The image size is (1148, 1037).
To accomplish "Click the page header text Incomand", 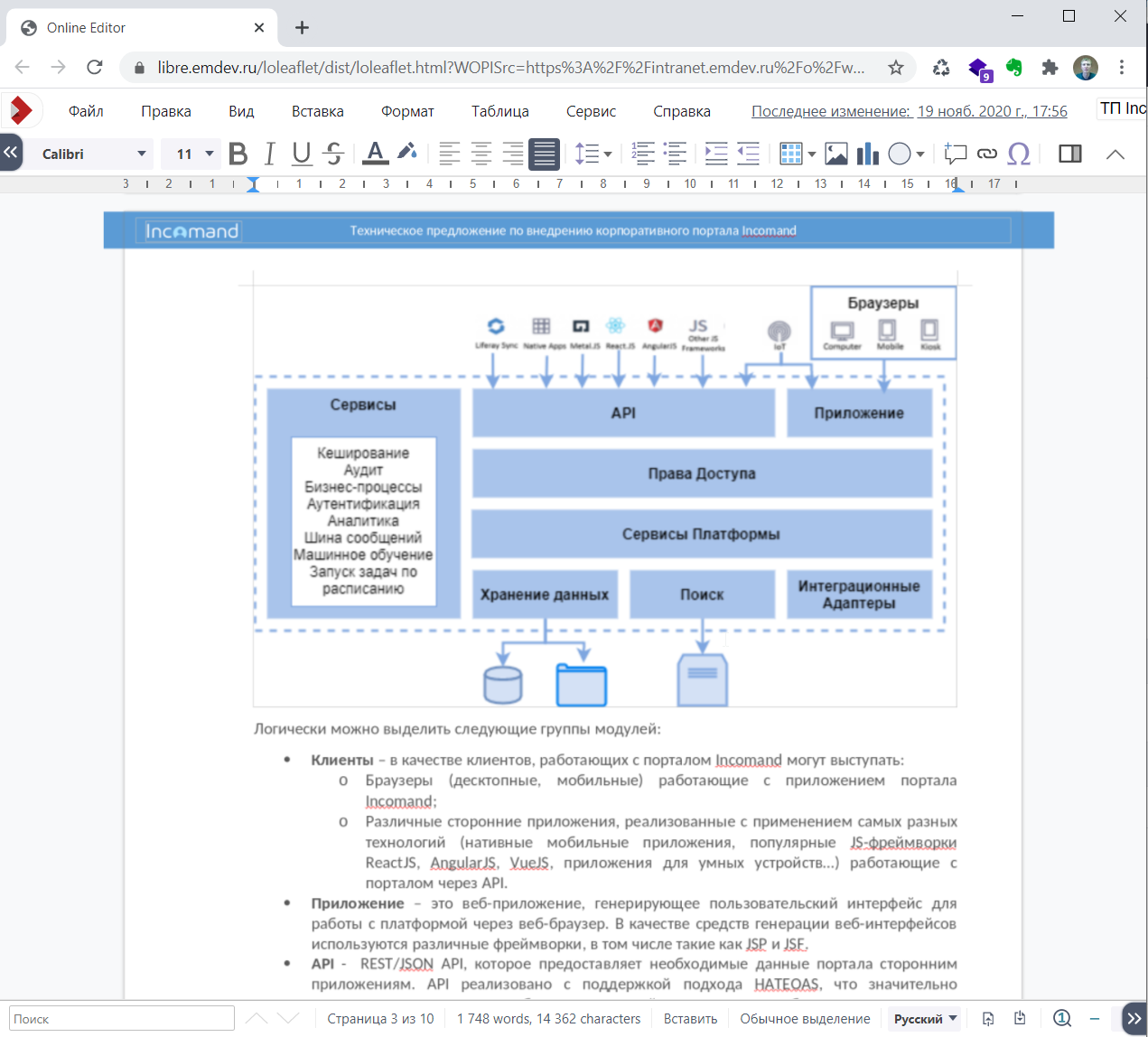I will coord(769,230).
